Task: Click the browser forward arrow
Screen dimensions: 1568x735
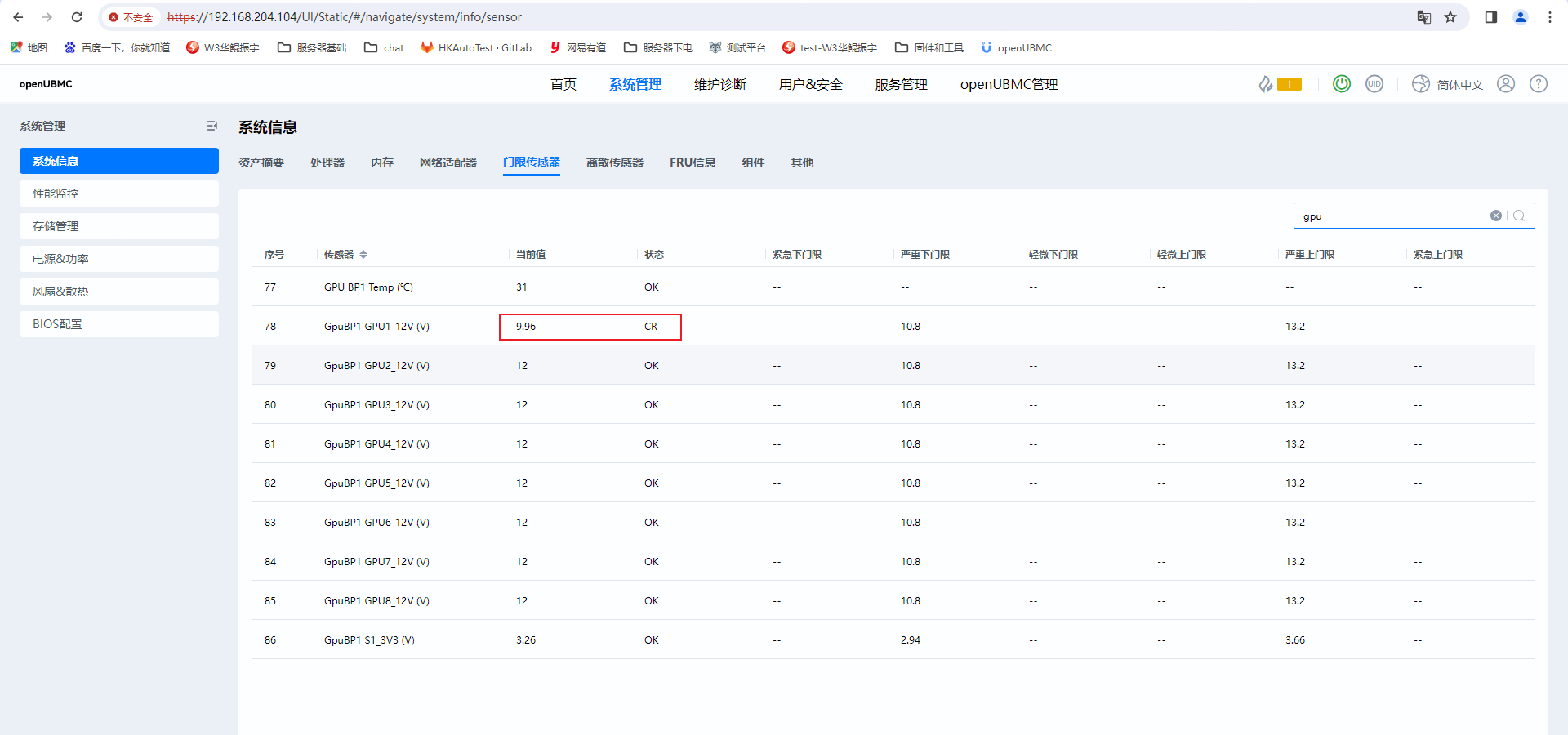Action: coord(47,17)
